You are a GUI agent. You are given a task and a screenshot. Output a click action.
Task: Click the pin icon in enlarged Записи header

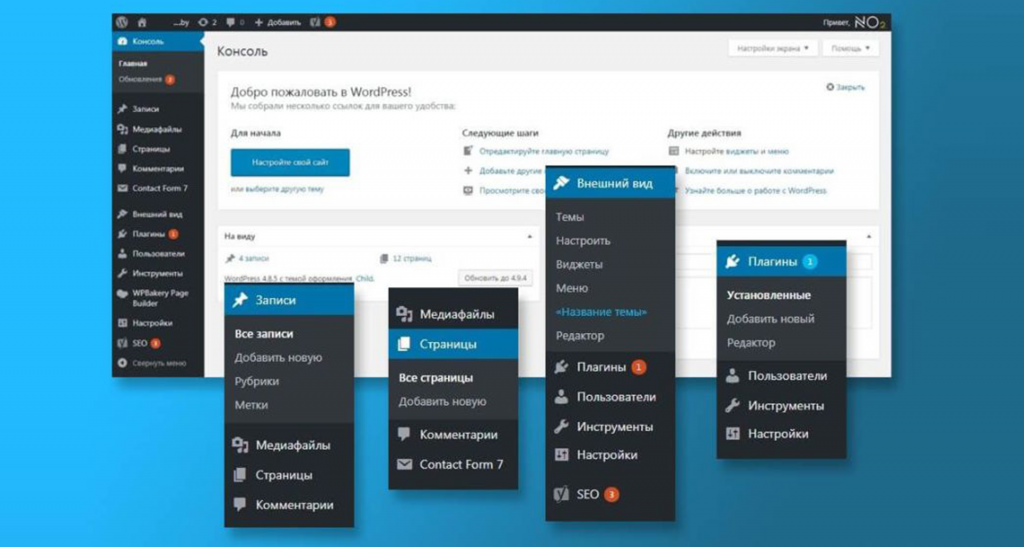(x=240, y=300)
